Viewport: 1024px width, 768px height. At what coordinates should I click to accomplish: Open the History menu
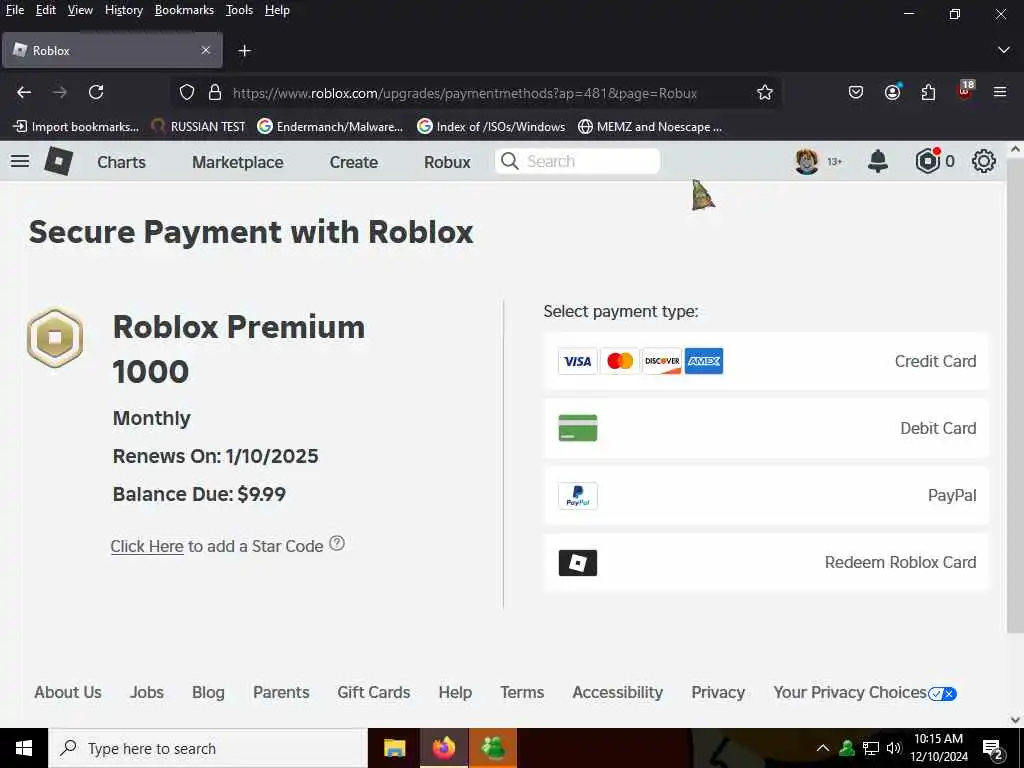[124, 10]
